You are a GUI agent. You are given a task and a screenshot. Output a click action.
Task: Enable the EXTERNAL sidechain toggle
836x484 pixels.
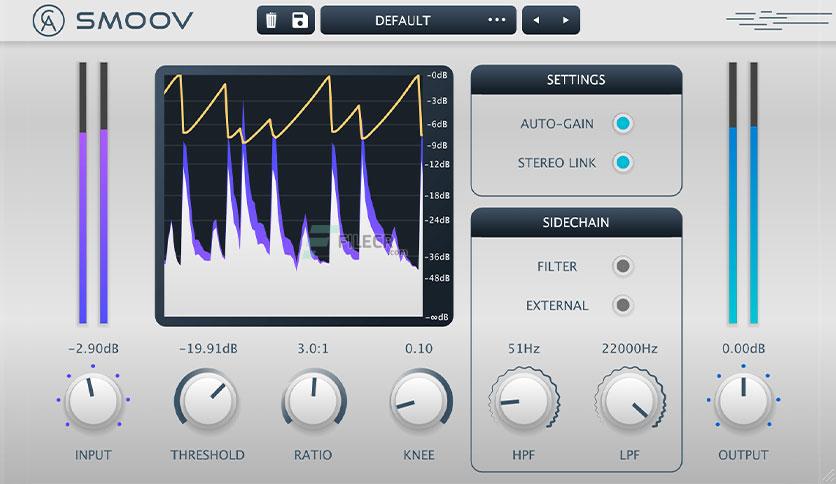(x=622, y=305)
